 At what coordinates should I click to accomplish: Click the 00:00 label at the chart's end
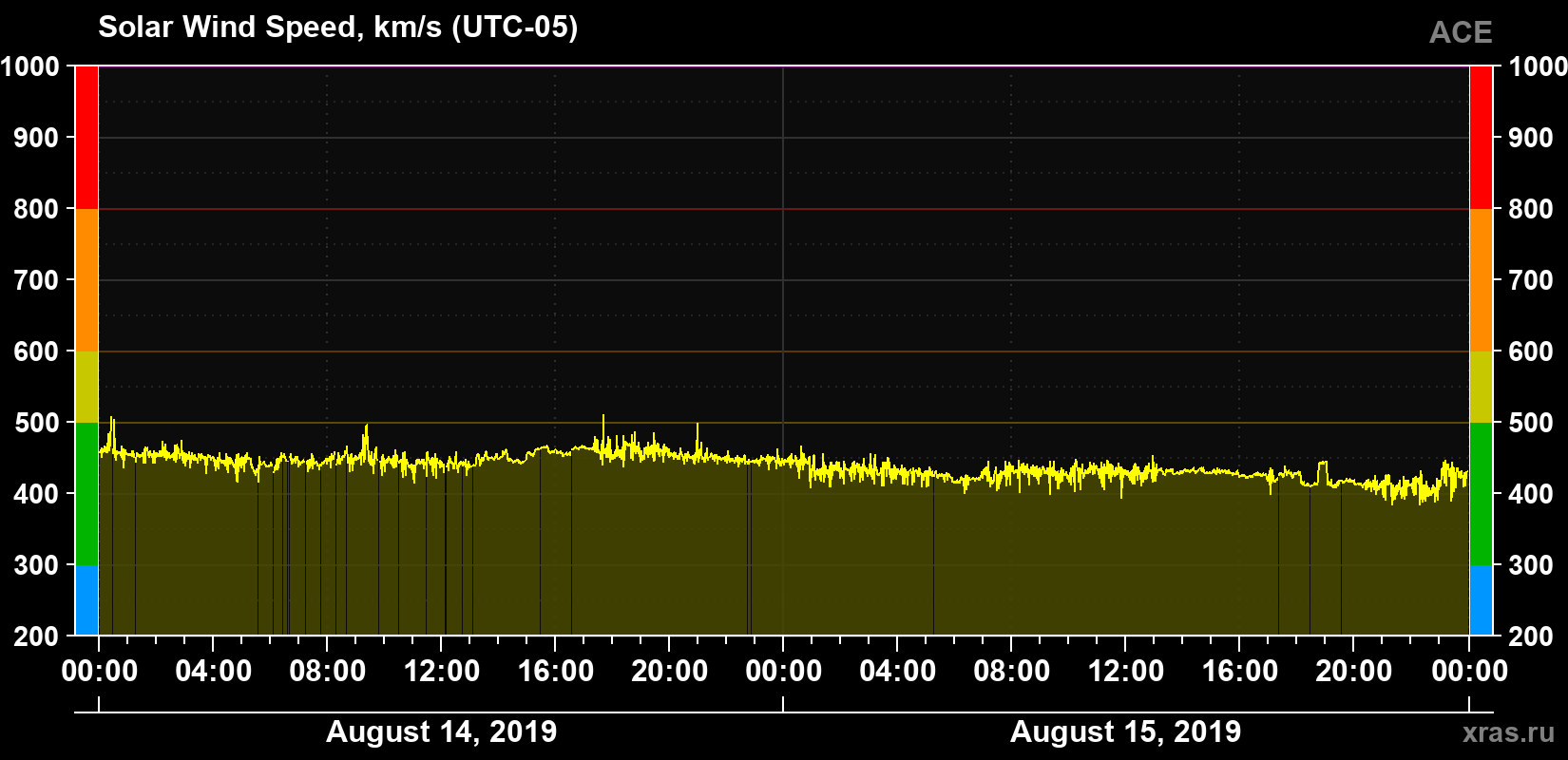click(1469, 672)
